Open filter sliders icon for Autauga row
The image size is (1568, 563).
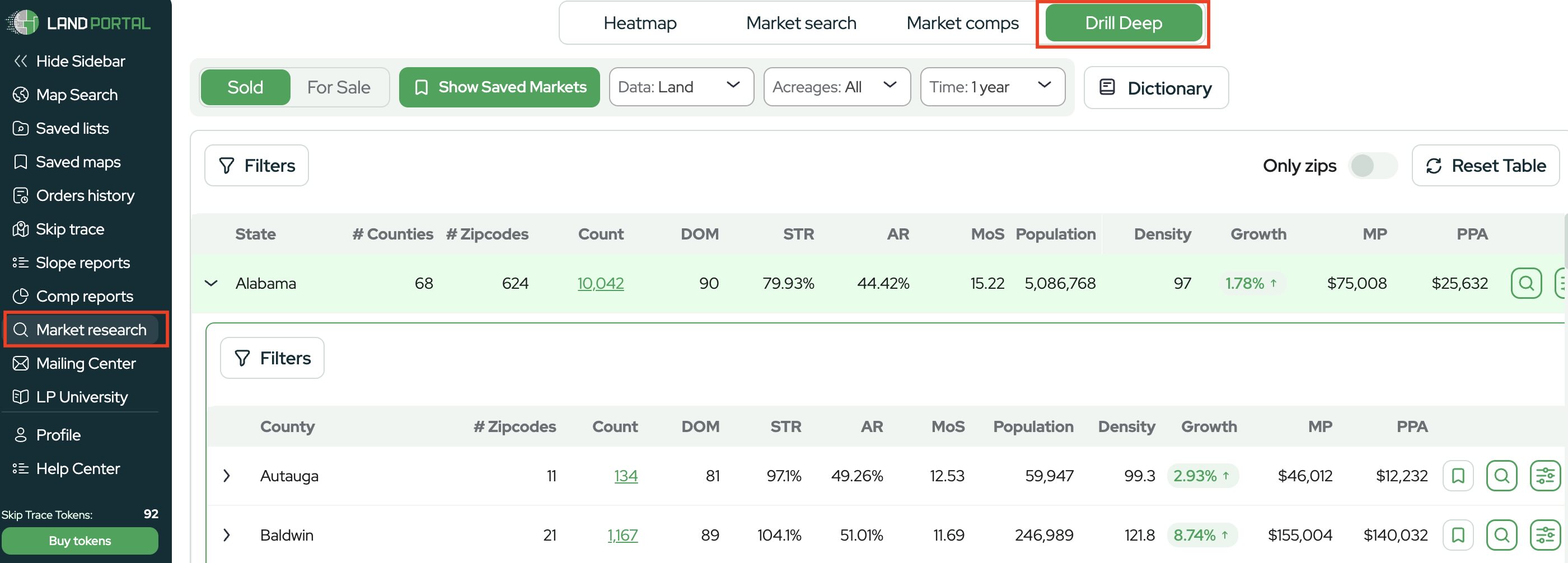coord(1545,476)
